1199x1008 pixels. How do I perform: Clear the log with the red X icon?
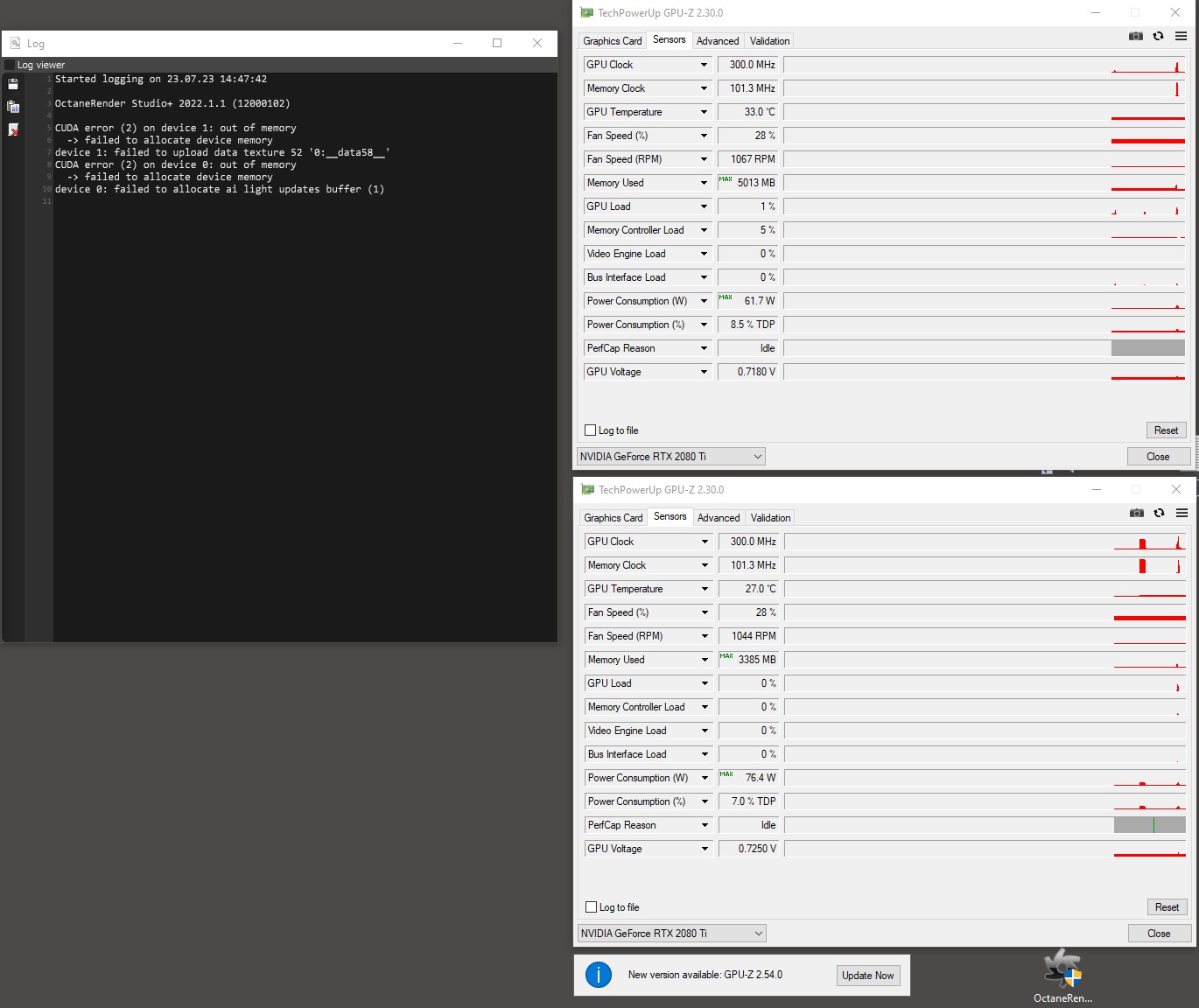coord(13,129)
